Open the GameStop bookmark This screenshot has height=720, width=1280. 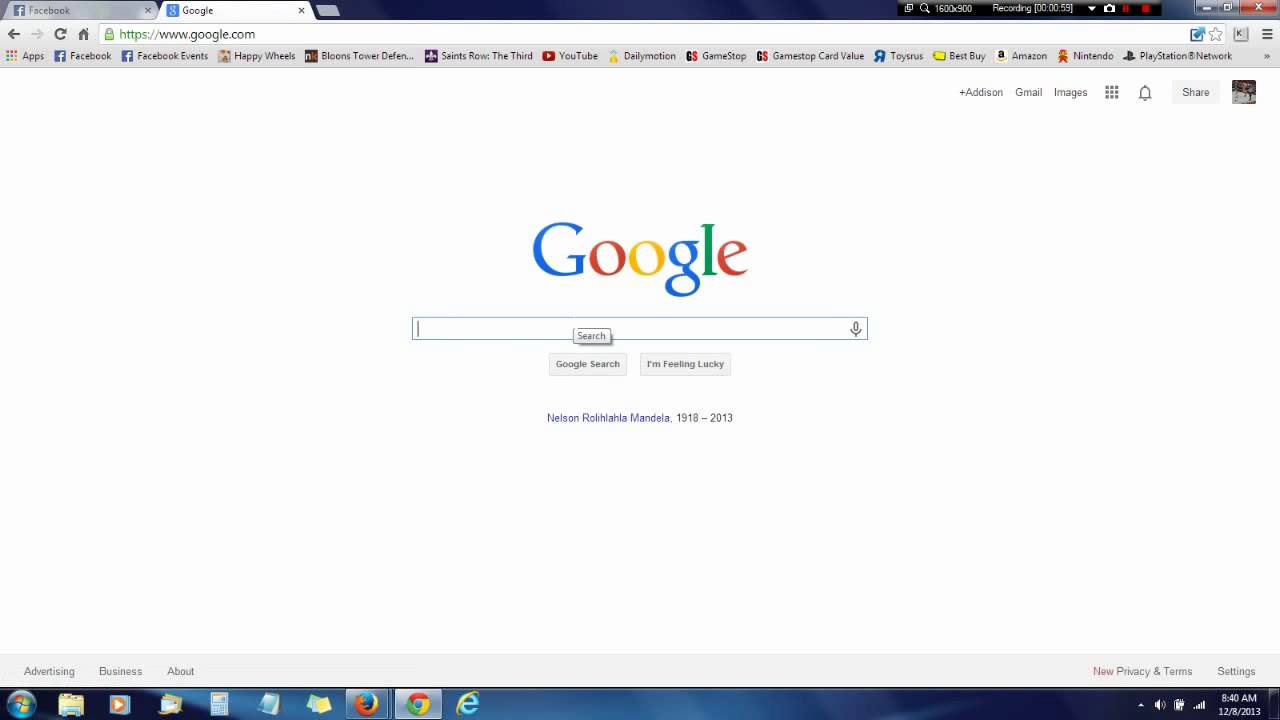716,56
